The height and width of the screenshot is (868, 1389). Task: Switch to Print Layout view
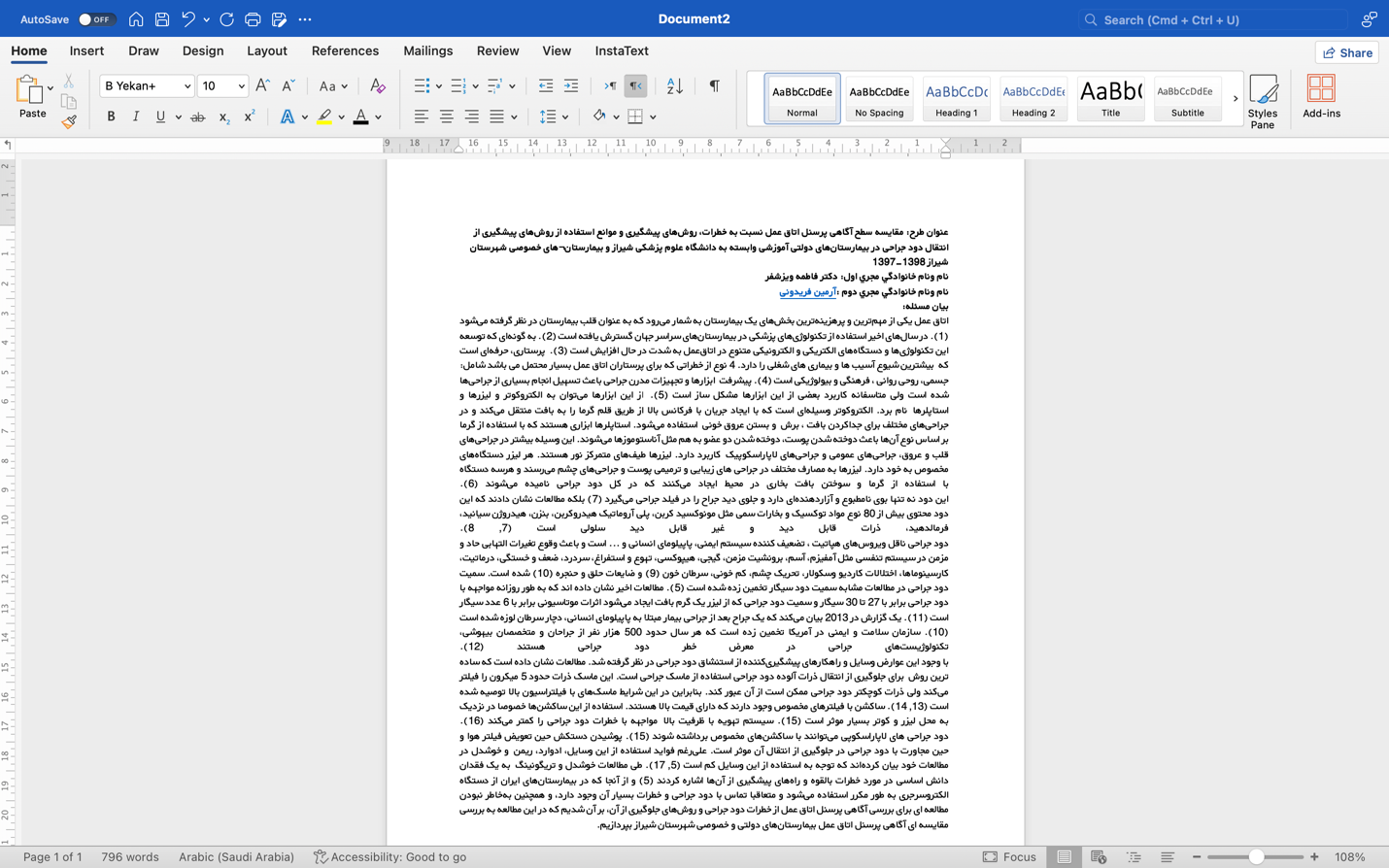coord(1065,857)
